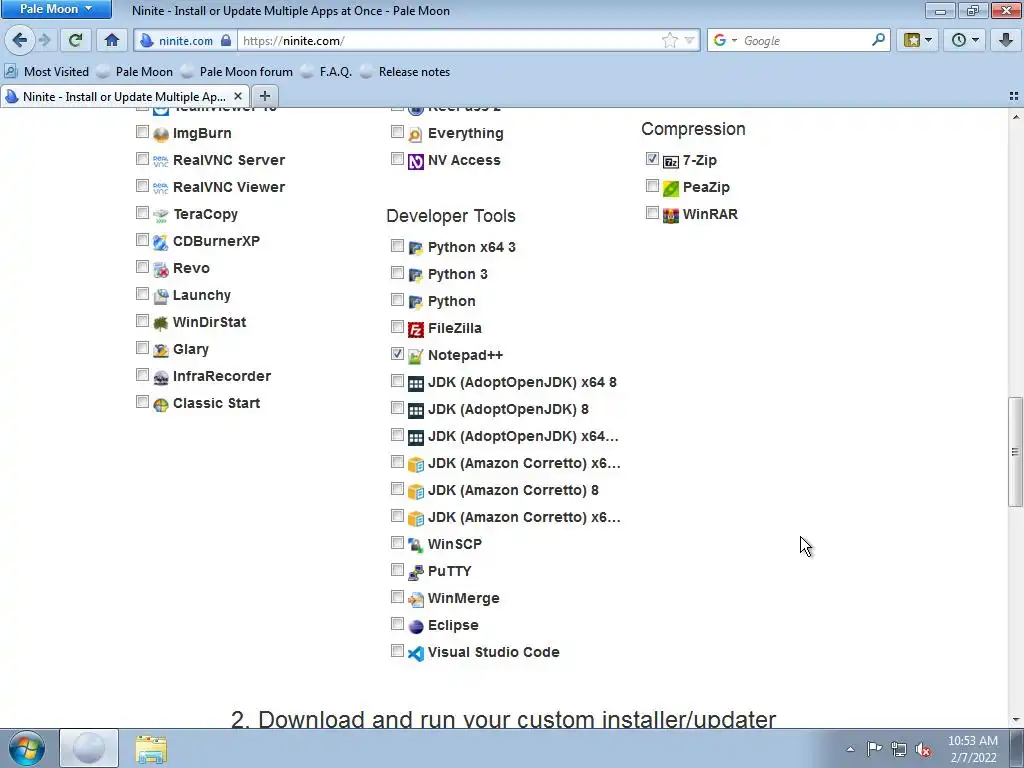Click the WinMerge icon
The height and width of the screenshot is (768, 1024).
tap(415, 599)
